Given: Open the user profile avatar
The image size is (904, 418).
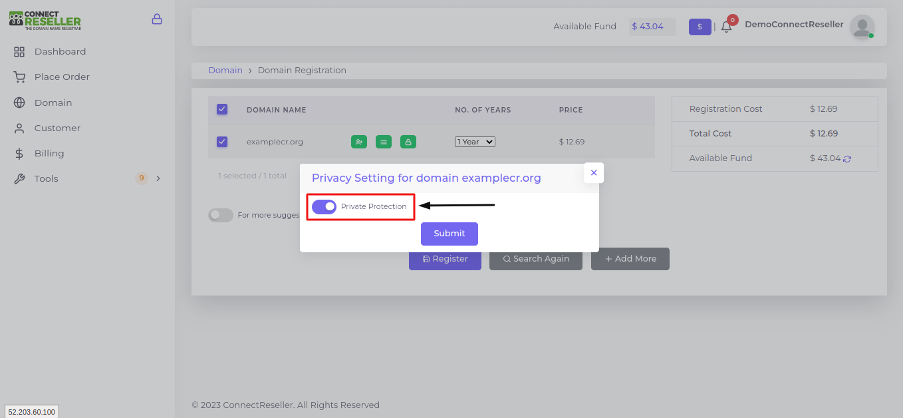Looking at the screenshot, I should 862,27.
